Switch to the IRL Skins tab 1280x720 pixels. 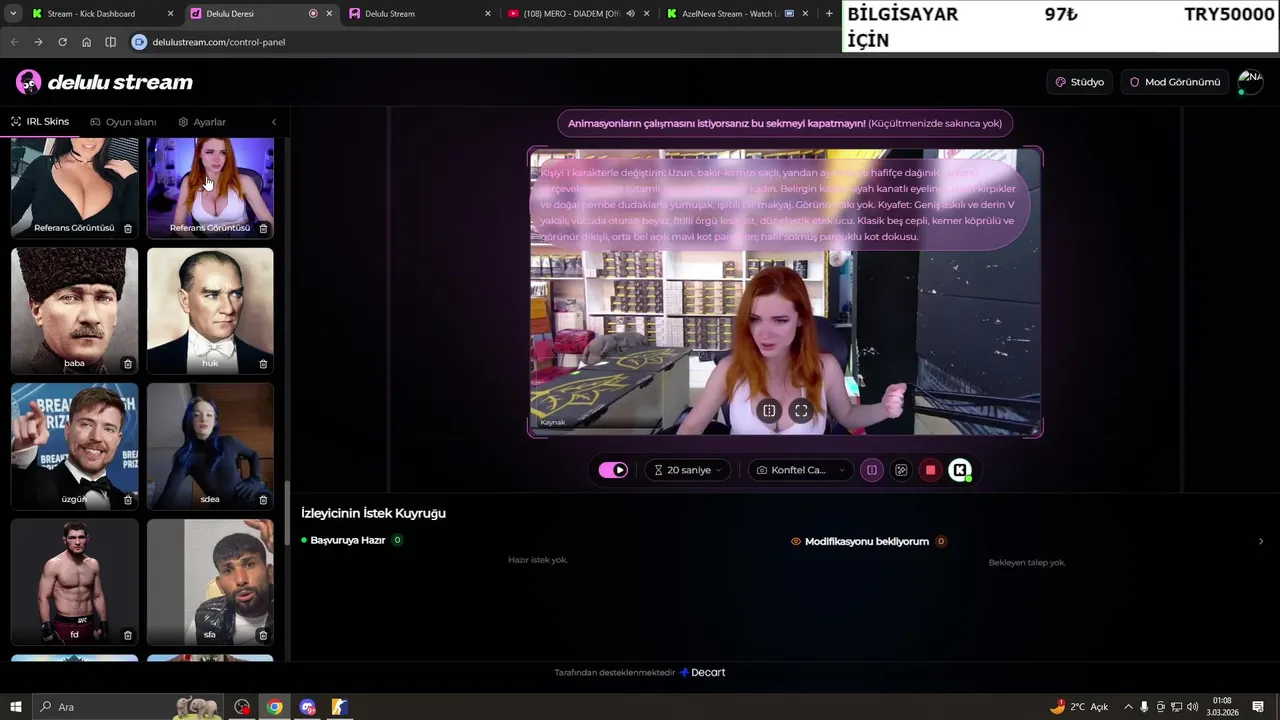[x=40, y=122]
